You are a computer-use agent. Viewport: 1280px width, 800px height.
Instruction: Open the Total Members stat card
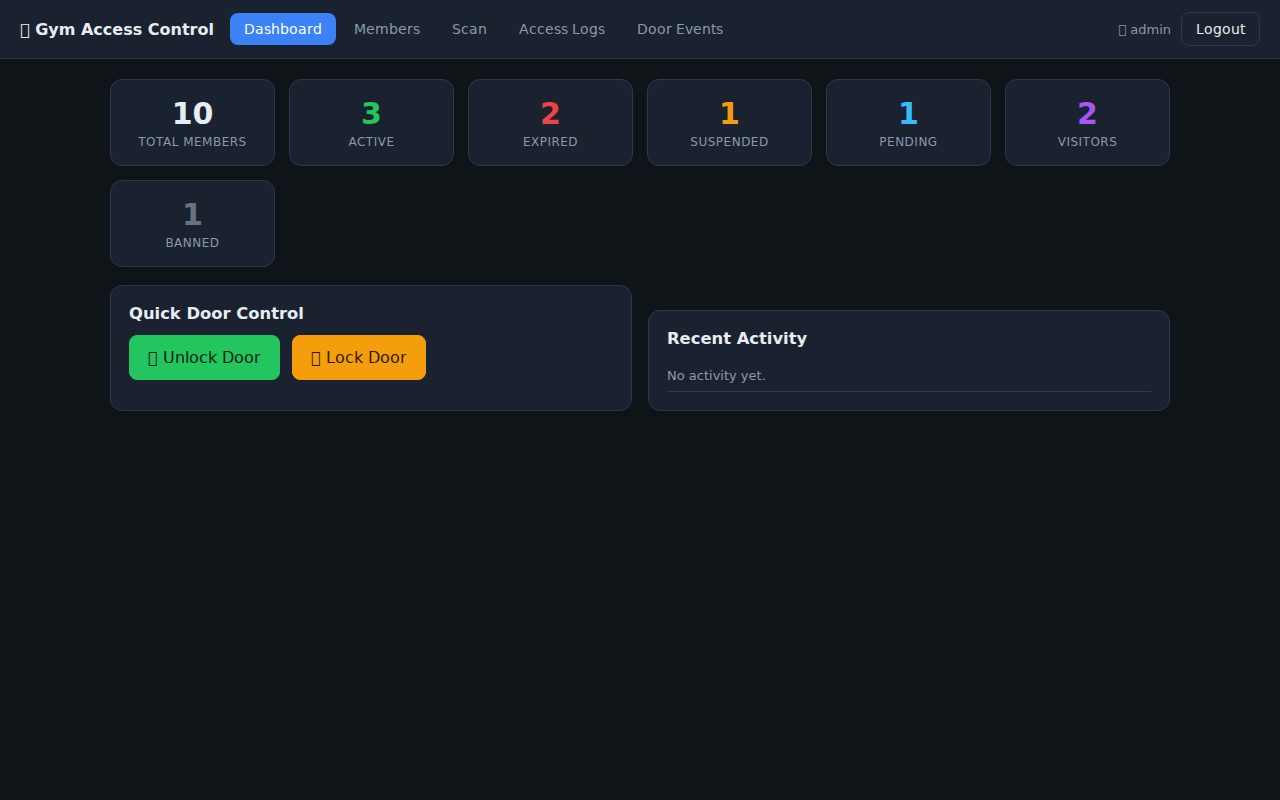[192, 122]
